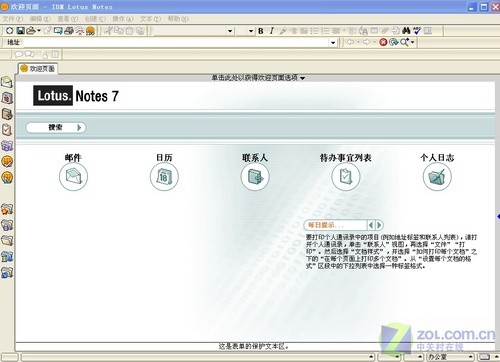Click the 联系人 Contacts circle icon
Screen dimensions: 500x362
coord(255,177)
